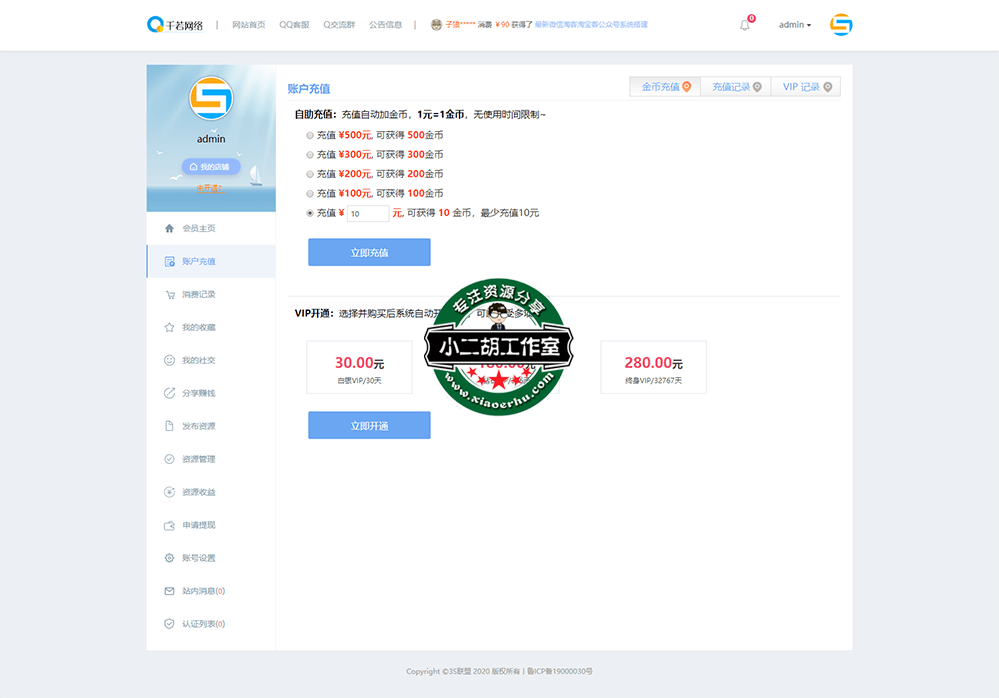Select the custom amount 充值 radio button
This screenshot has width=999, height=698.
[x=310, y=213]
